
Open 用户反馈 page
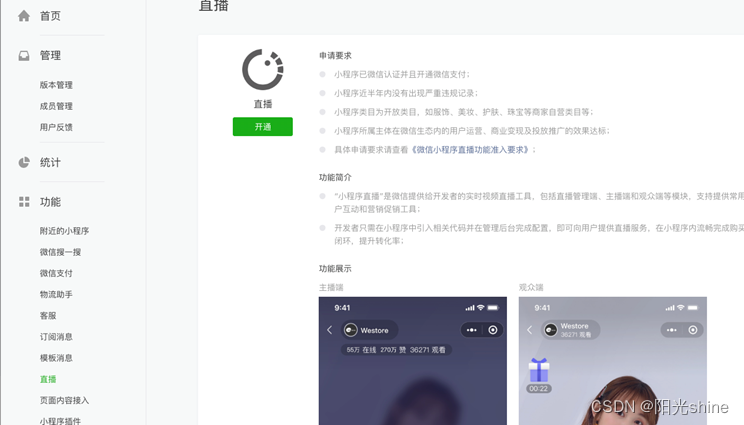point(56,127)
